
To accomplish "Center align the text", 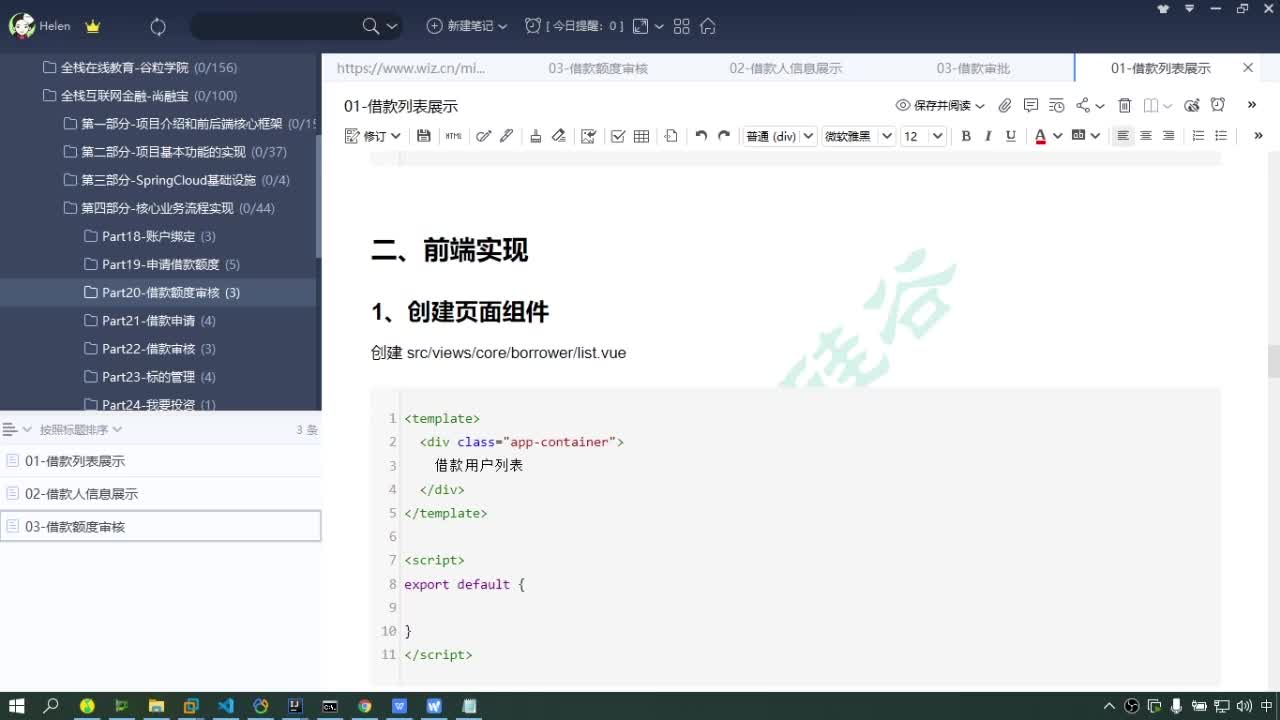I will 1146,136.
